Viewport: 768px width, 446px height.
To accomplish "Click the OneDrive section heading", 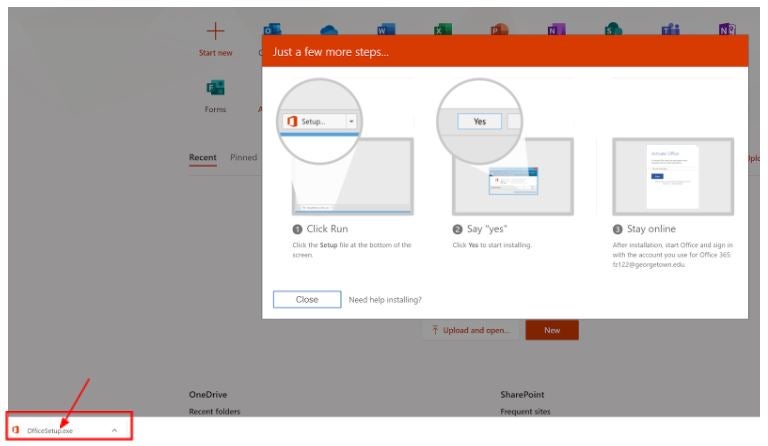I will [x=208, y=395].
